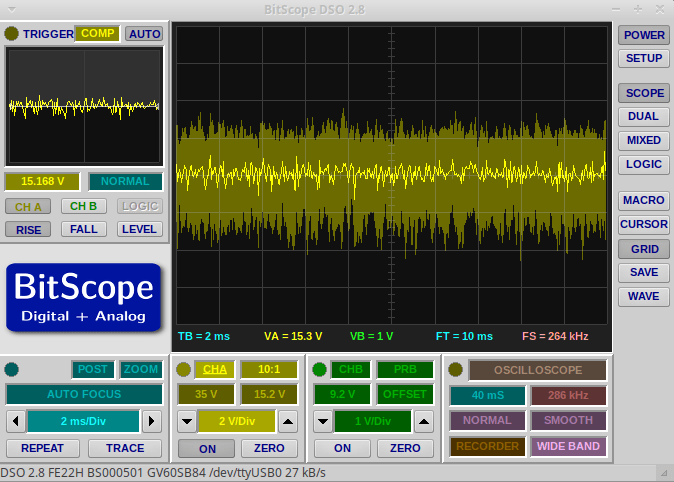Image resolution: width=674 pixels, height=482 pixels.
Task: Click the 286 kHz sample rate field
Action: point(568,396)
